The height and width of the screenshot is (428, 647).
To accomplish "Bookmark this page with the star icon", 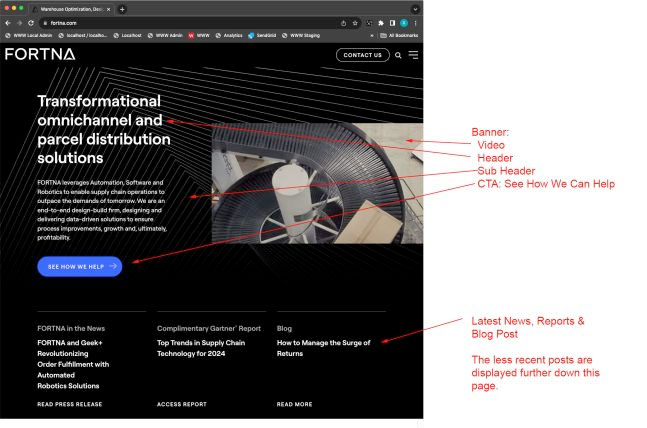I will [355, 22].
